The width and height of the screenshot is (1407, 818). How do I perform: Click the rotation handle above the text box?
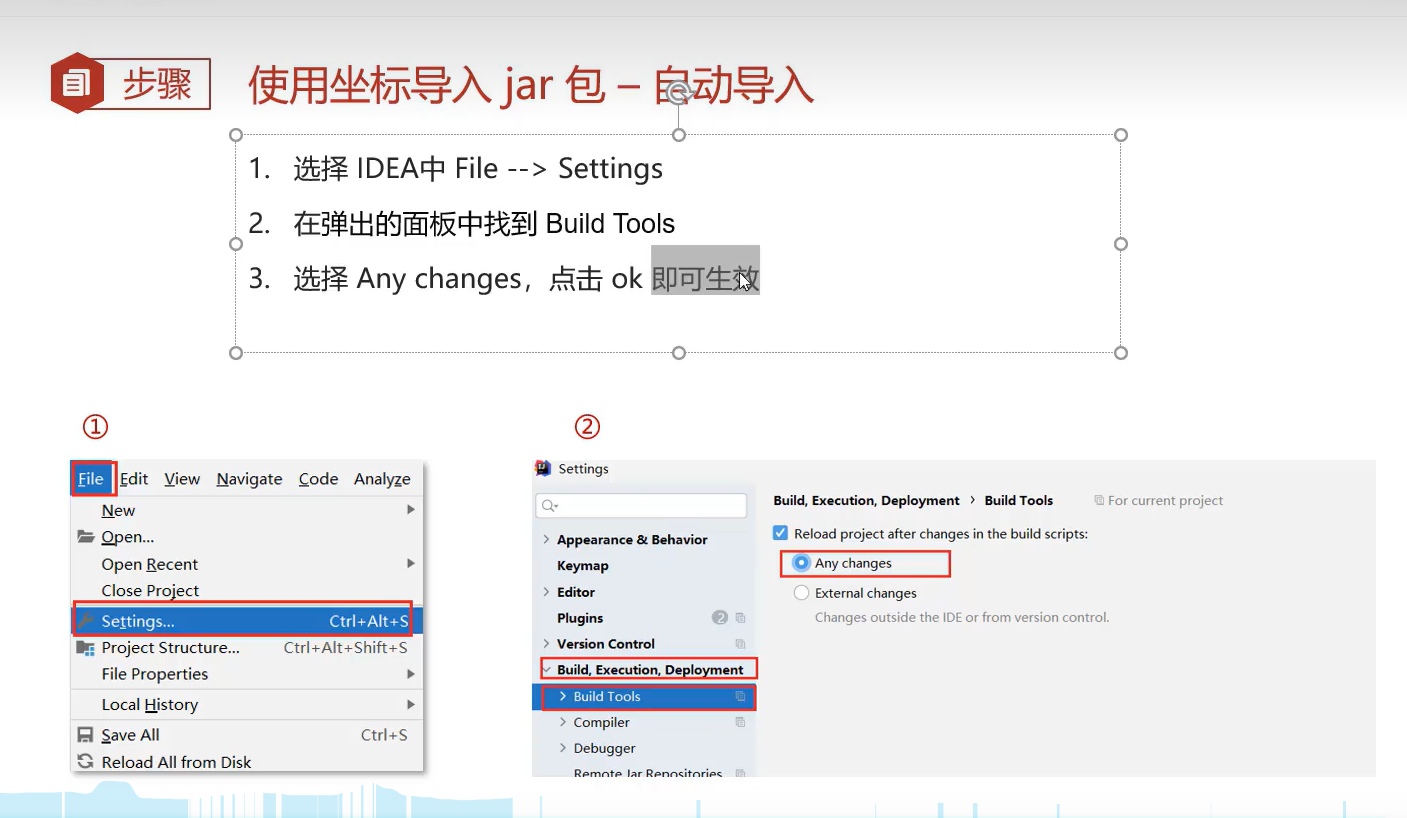point(678,93)
